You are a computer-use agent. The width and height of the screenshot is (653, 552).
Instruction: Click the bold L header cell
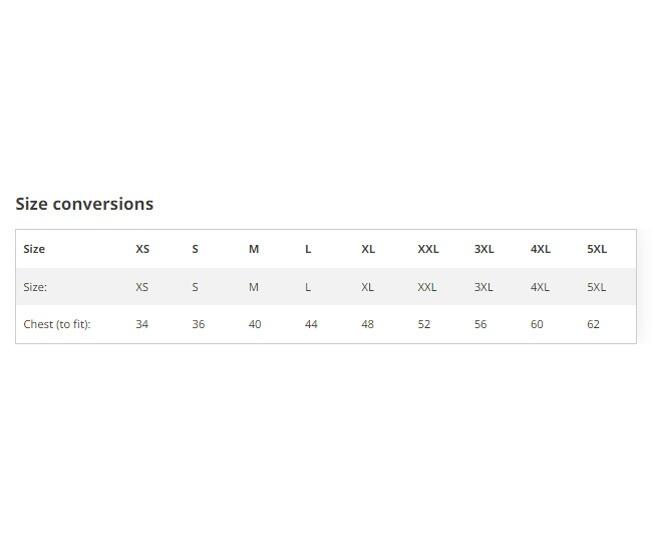tap(308, 249)
